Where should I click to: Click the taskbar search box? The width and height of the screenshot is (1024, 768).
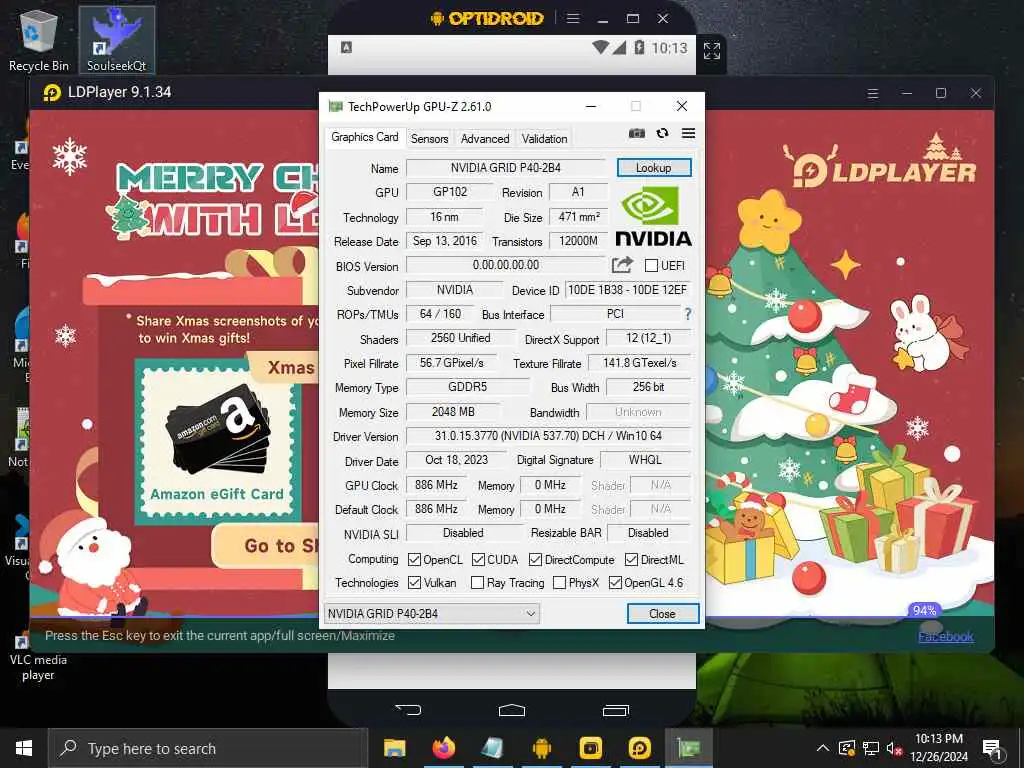click(x=208, y=748)
